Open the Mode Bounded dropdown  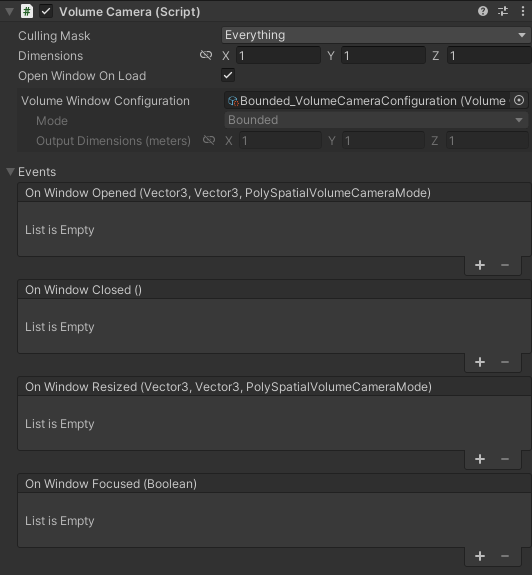pyautogui.click(x=376, y=120)
